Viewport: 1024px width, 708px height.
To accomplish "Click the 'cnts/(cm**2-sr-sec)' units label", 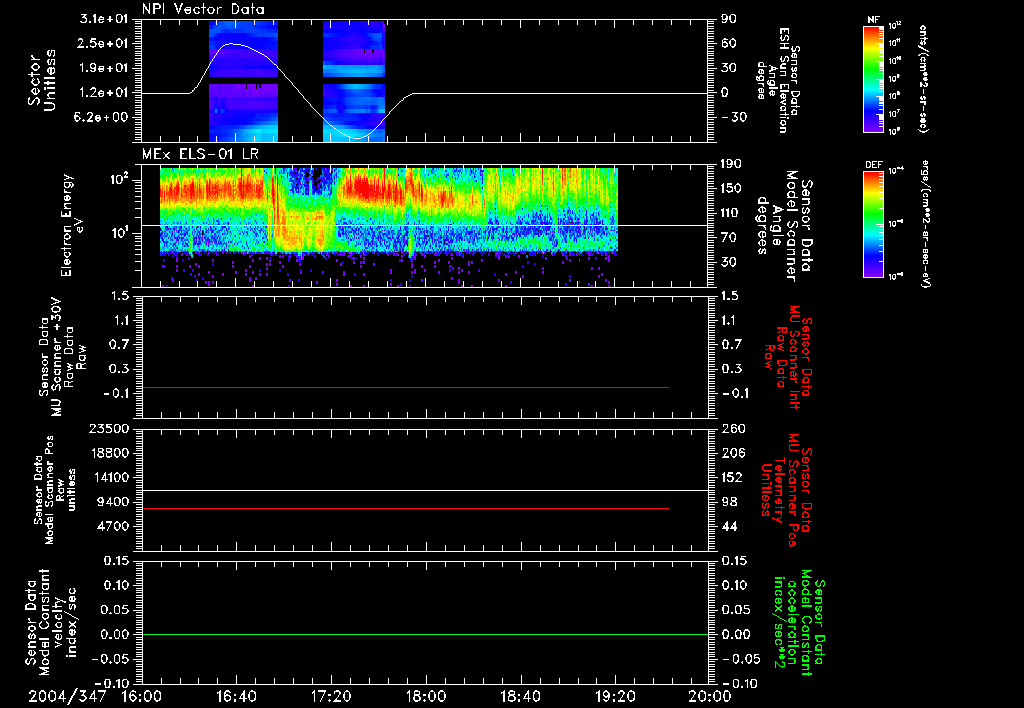I will point(923,78).
